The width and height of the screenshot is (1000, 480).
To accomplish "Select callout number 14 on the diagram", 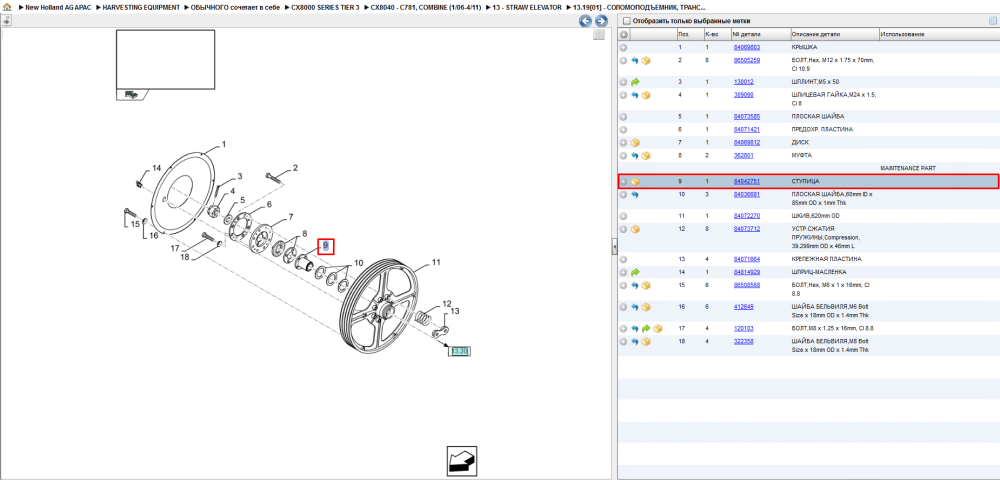I will tap(157, 168).
